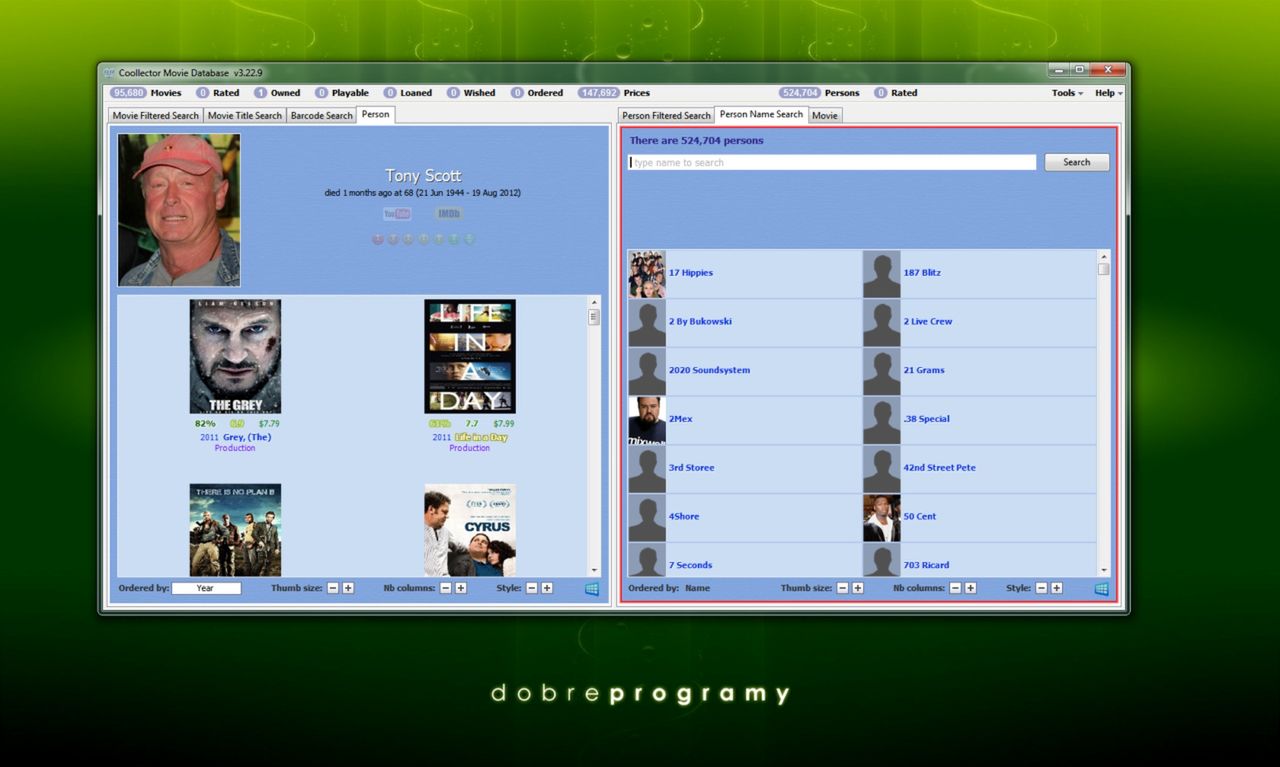Switch to Movie Title Search tab

245,115
